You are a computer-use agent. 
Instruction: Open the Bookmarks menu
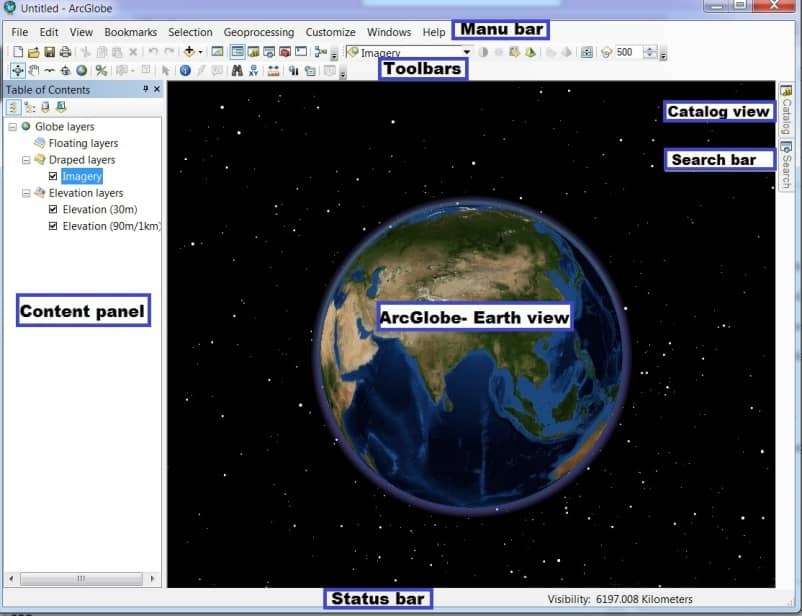coord(130,32)
